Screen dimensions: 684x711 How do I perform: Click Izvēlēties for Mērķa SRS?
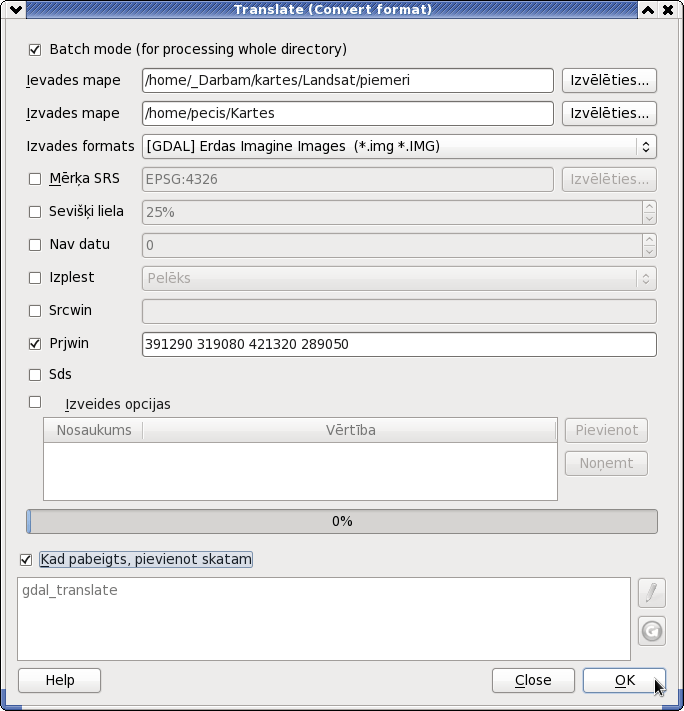click(609, 179)
